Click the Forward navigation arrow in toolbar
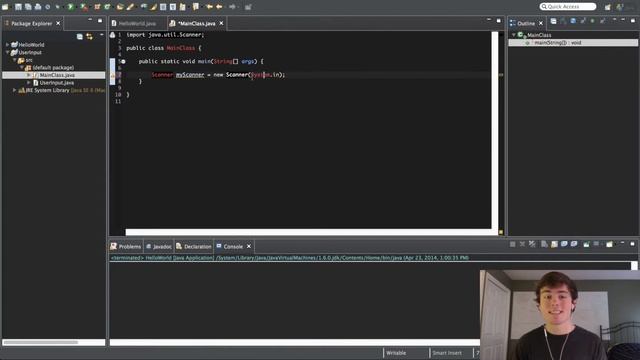 232,7
